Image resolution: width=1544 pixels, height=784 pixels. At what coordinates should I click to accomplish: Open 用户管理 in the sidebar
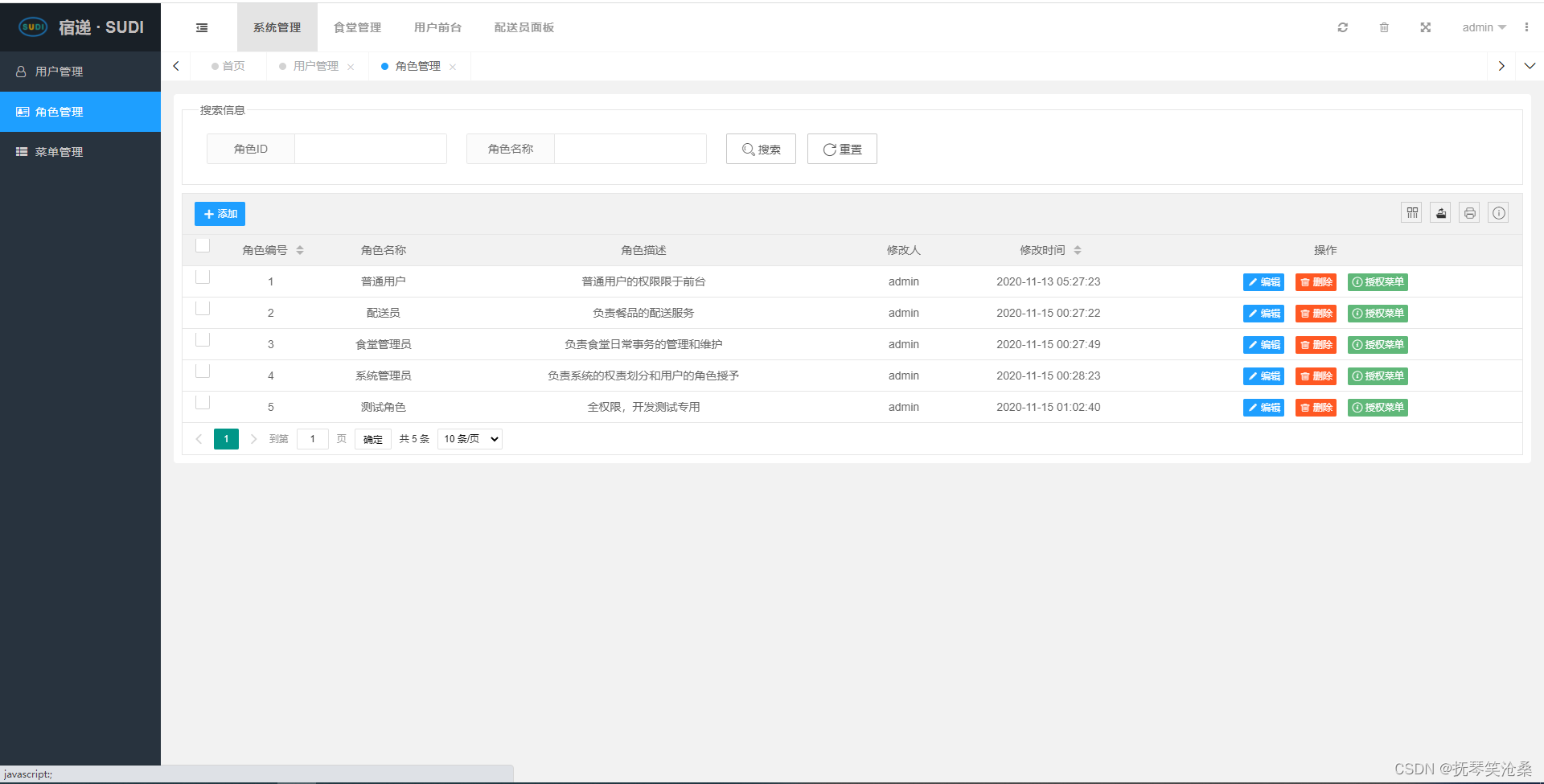pyautogui.click(x=80, y=72)
